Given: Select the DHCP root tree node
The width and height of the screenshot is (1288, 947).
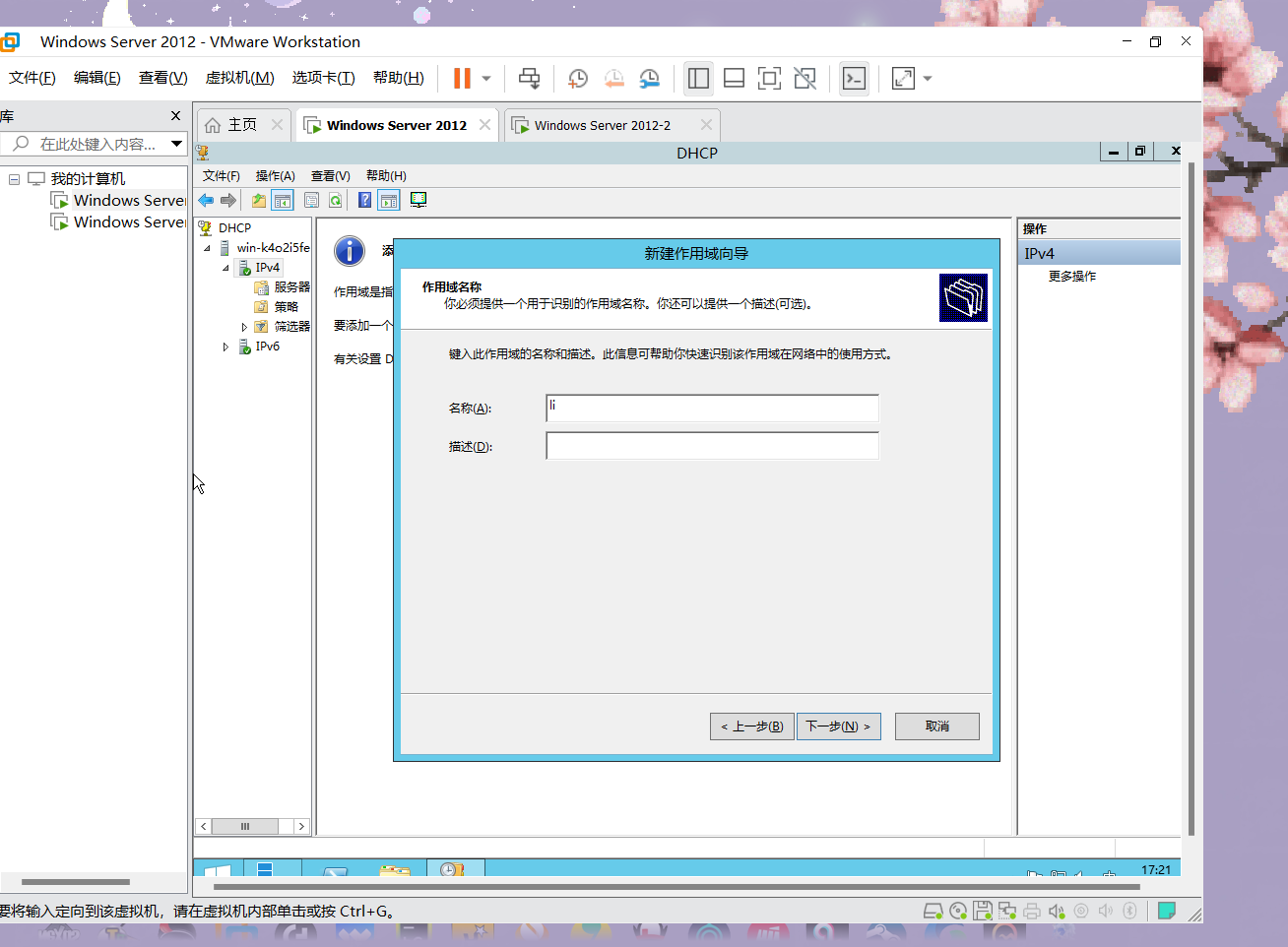Looking at the screenshot, I should 234,228.
